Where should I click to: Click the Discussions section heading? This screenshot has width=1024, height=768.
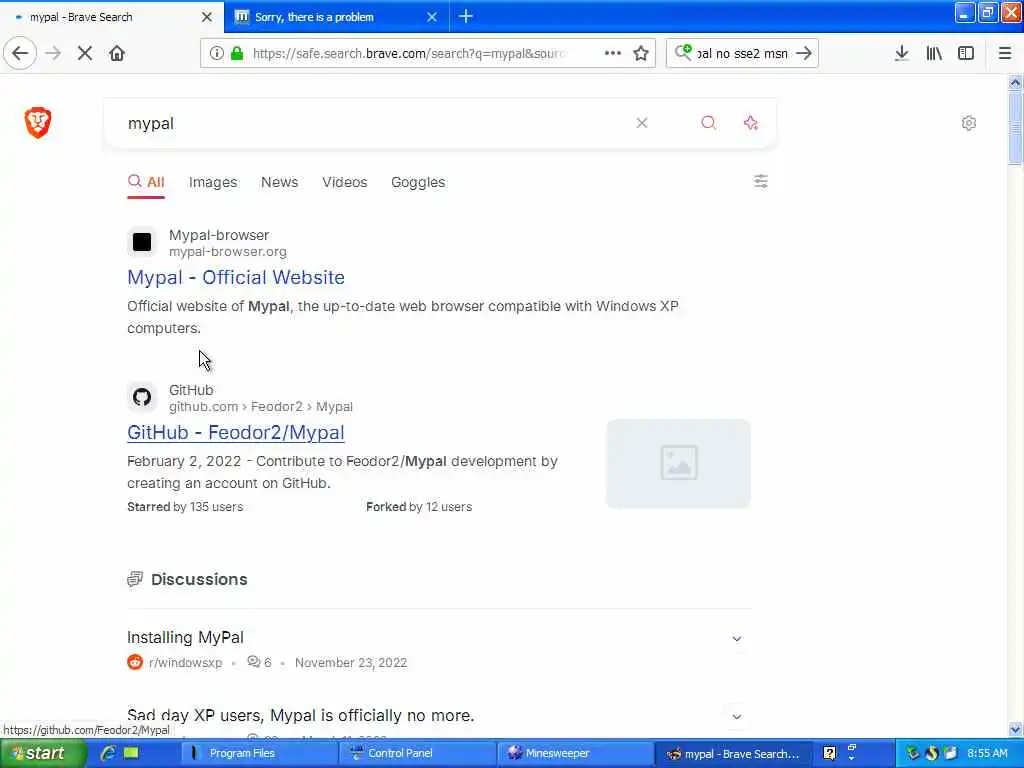199,579
